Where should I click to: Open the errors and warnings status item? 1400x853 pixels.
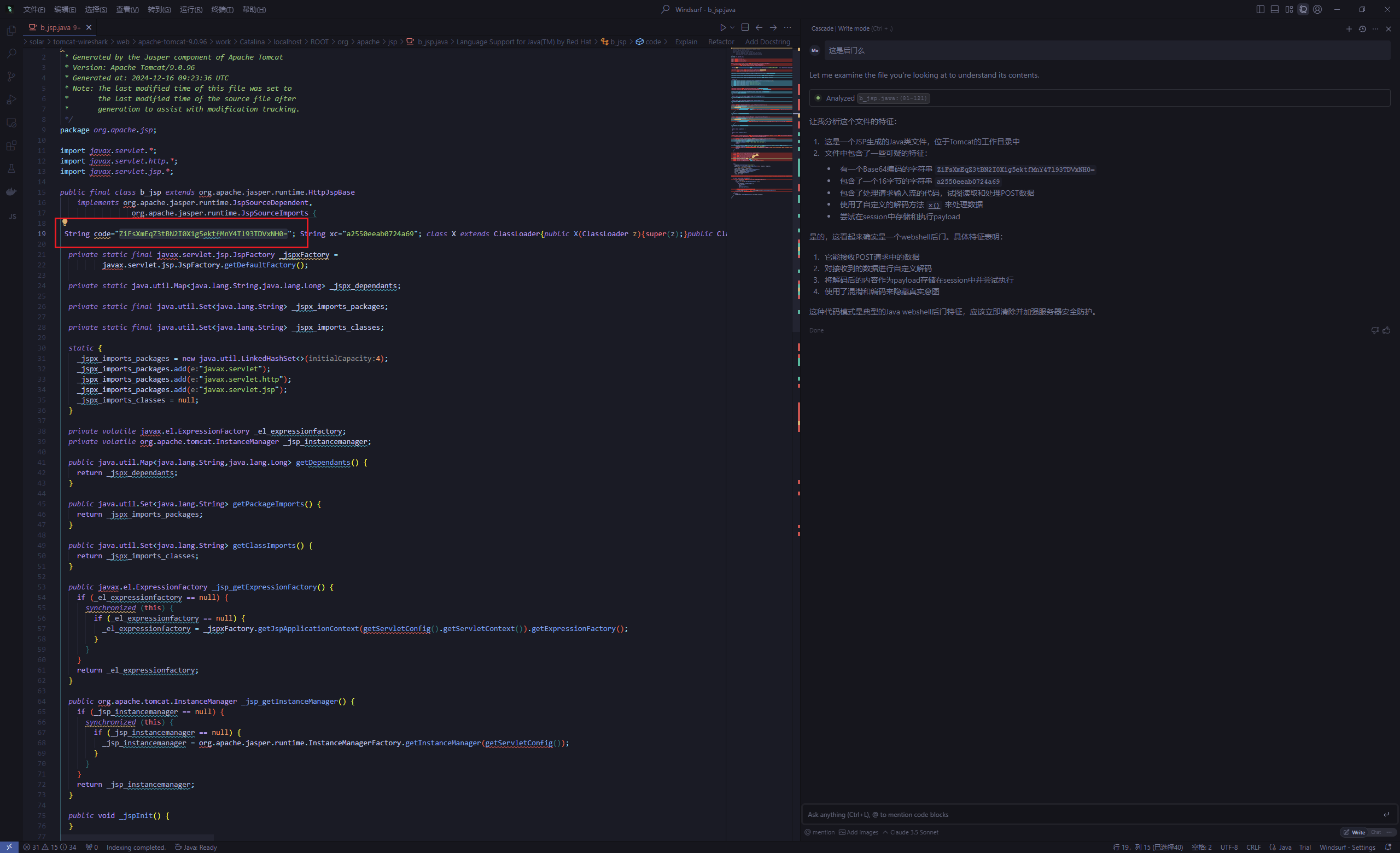[x=49, y=848]
